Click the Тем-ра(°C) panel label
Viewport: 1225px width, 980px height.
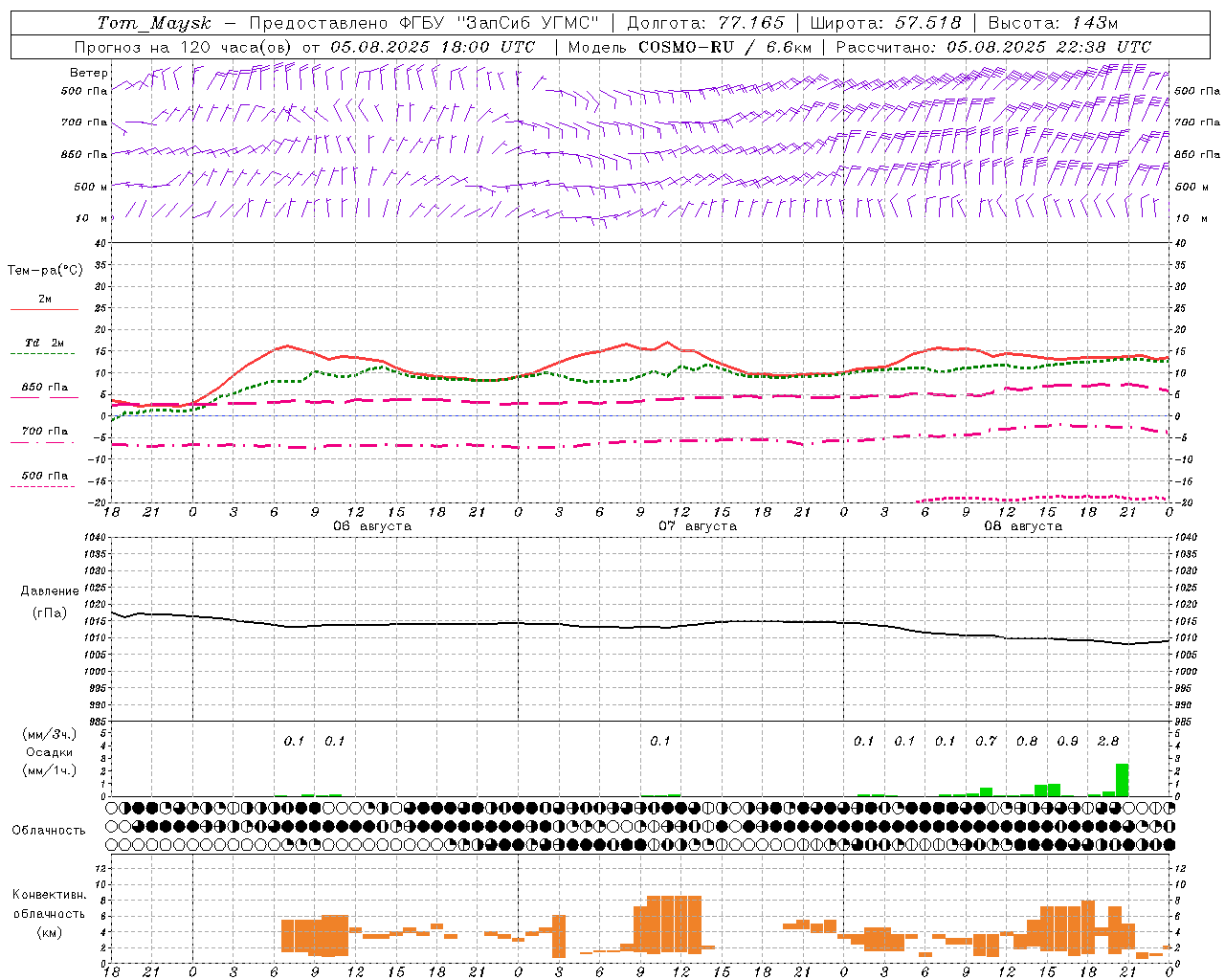click(x=45, y=271)
